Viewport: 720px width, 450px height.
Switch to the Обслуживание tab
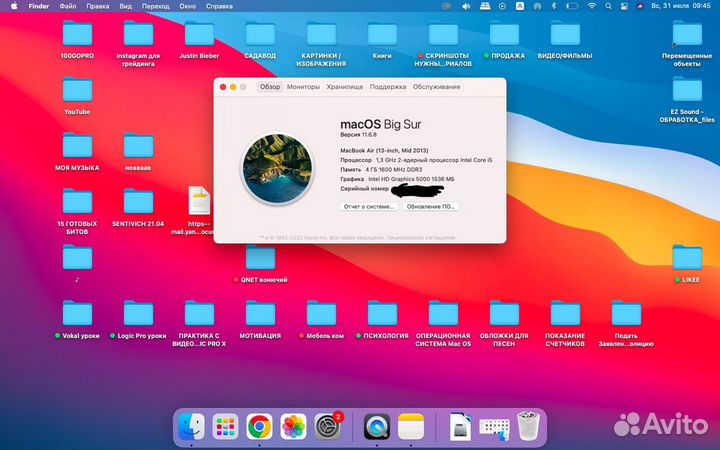click(436, 87)
